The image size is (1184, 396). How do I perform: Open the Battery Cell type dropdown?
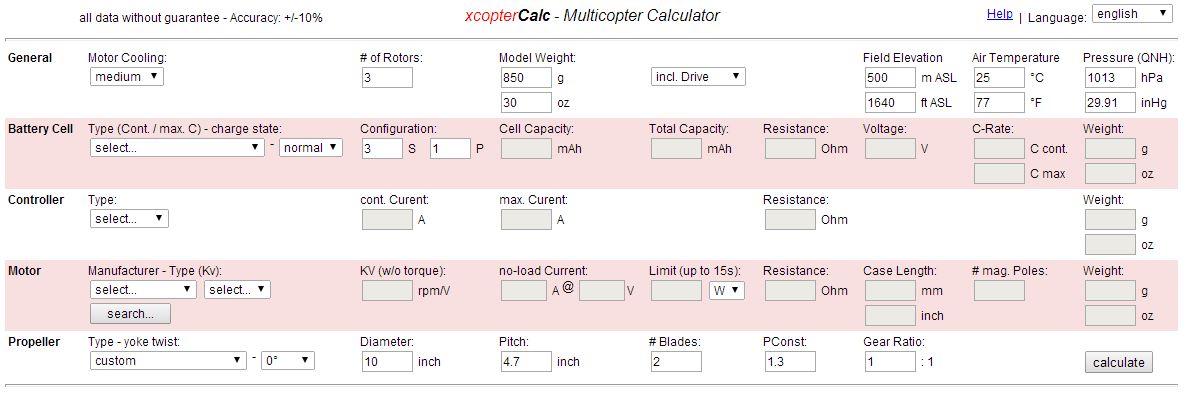[177, 147]
